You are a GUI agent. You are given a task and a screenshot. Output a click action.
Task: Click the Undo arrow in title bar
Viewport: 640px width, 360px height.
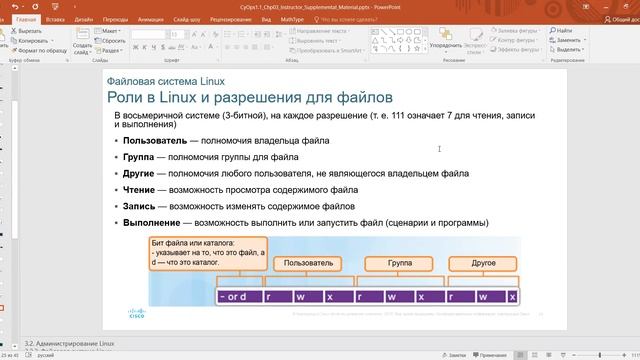coord(15,7)
